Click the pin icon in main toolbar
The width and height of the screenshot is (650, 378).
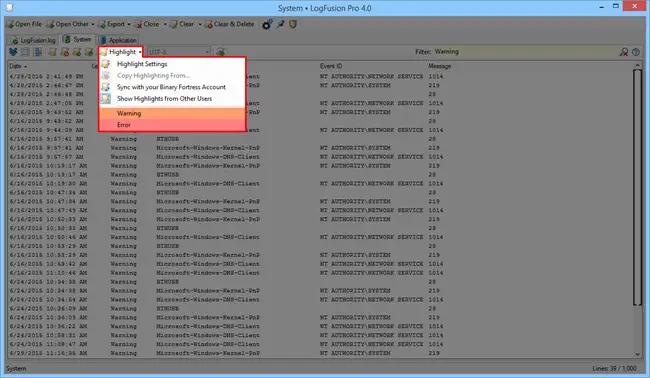pyautogui.click(x=281, y=24)
